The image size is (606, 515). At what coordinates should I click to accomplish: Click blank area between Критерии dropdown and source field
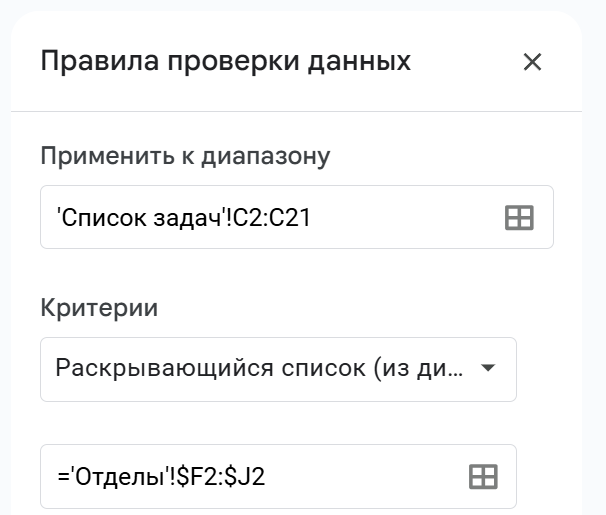click(x=278, y=423)
